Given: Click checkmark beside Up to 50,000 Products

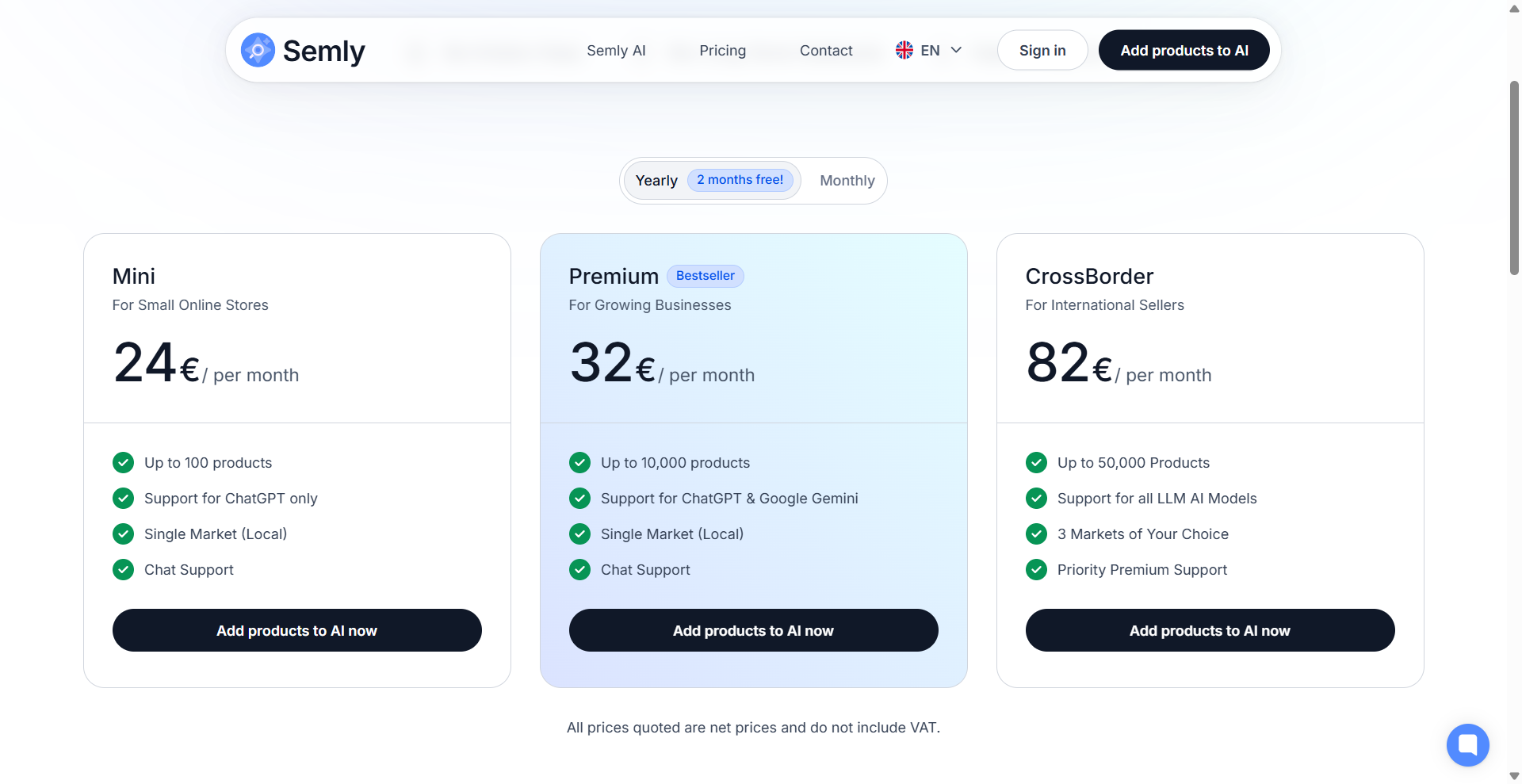Looking at the screenshot, I should point(1037,462).
